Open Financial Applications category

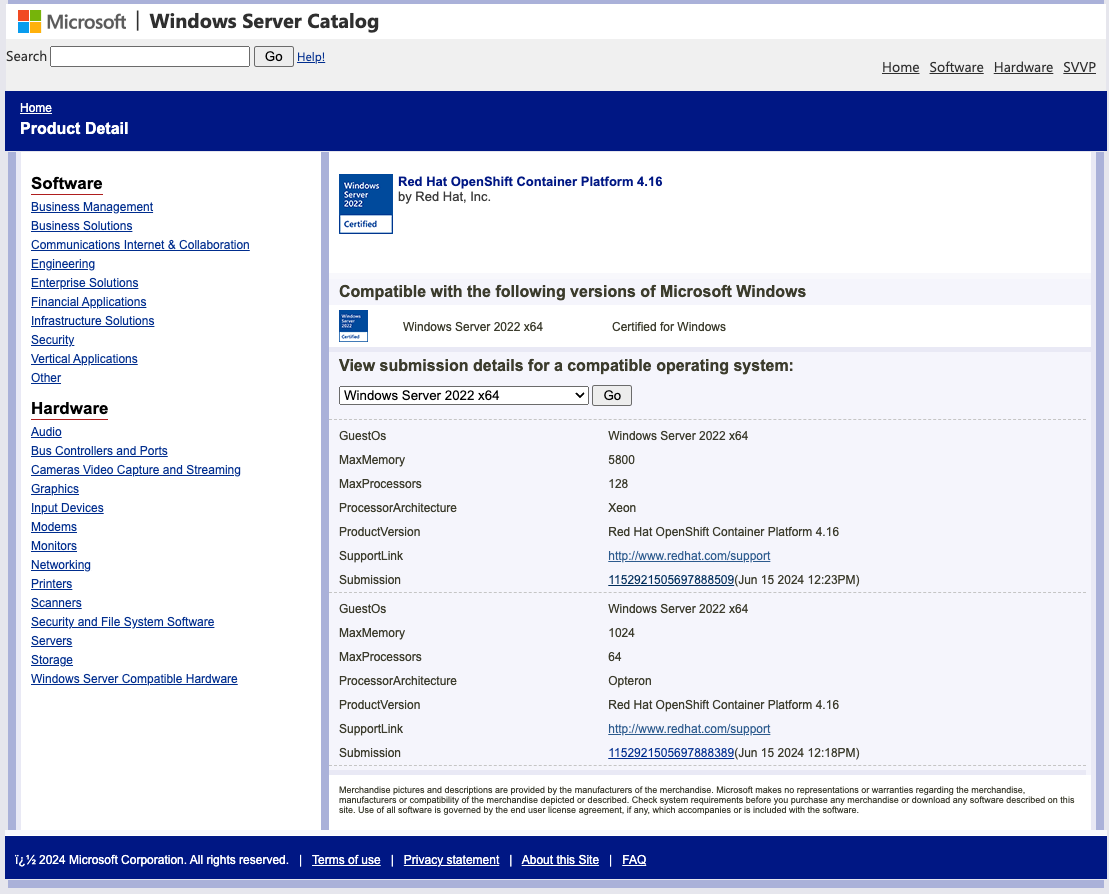point(88,302)
